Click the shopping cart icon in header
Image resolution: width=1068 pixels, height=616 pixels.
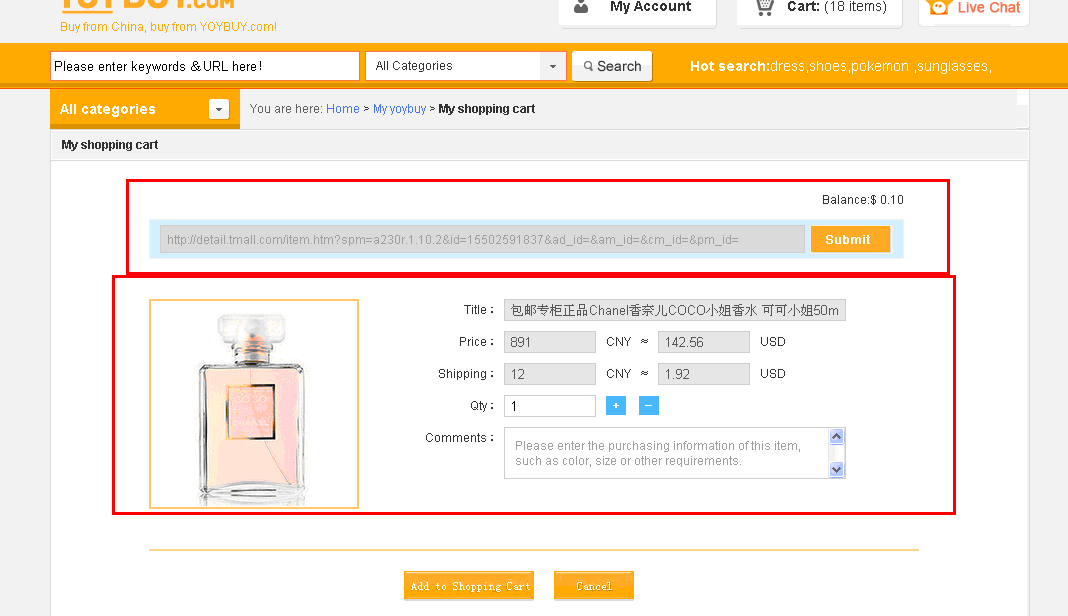point(765,7)
